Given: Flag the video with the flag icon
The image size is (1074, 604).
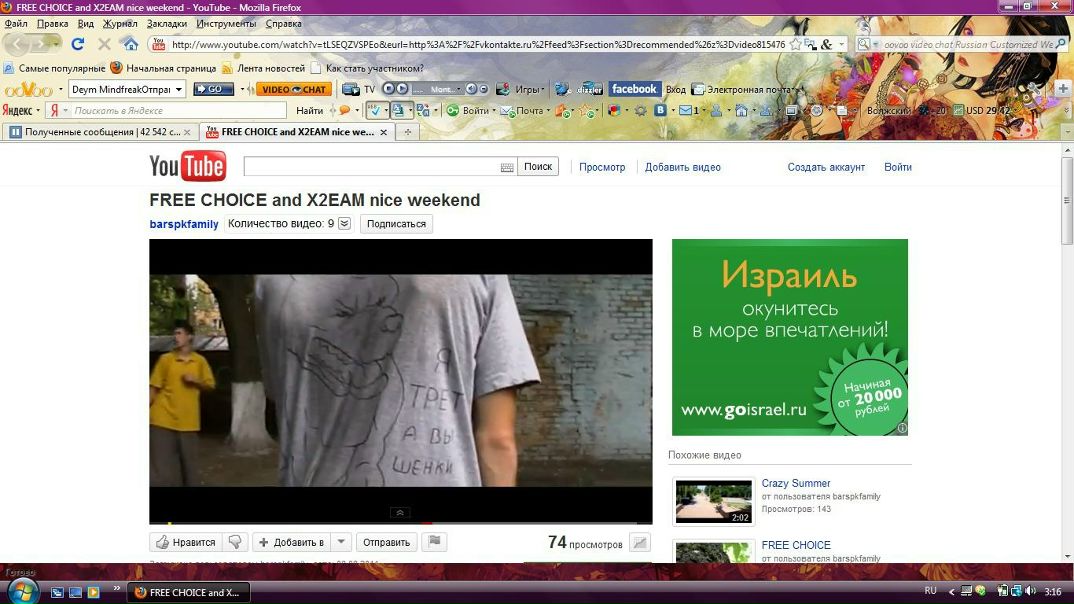Looking at the screenshot, I should [433, 542].
